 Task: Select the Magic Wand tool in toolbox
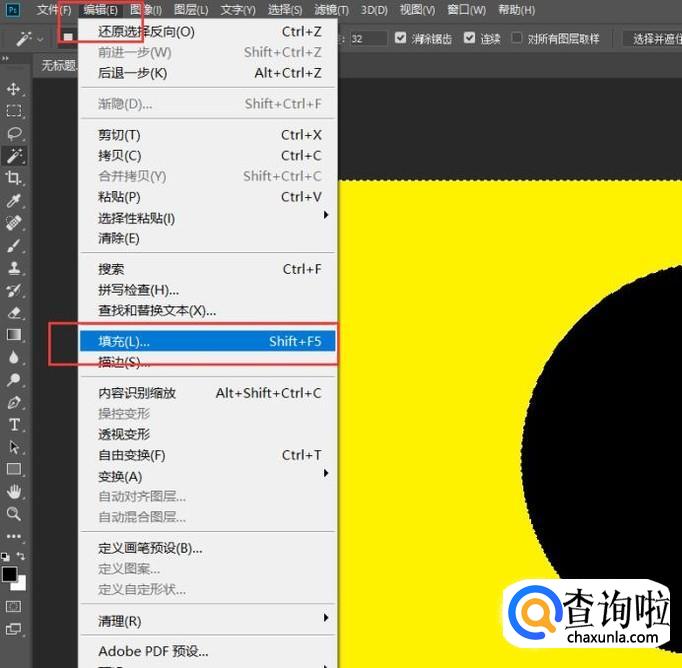[13, 155]
